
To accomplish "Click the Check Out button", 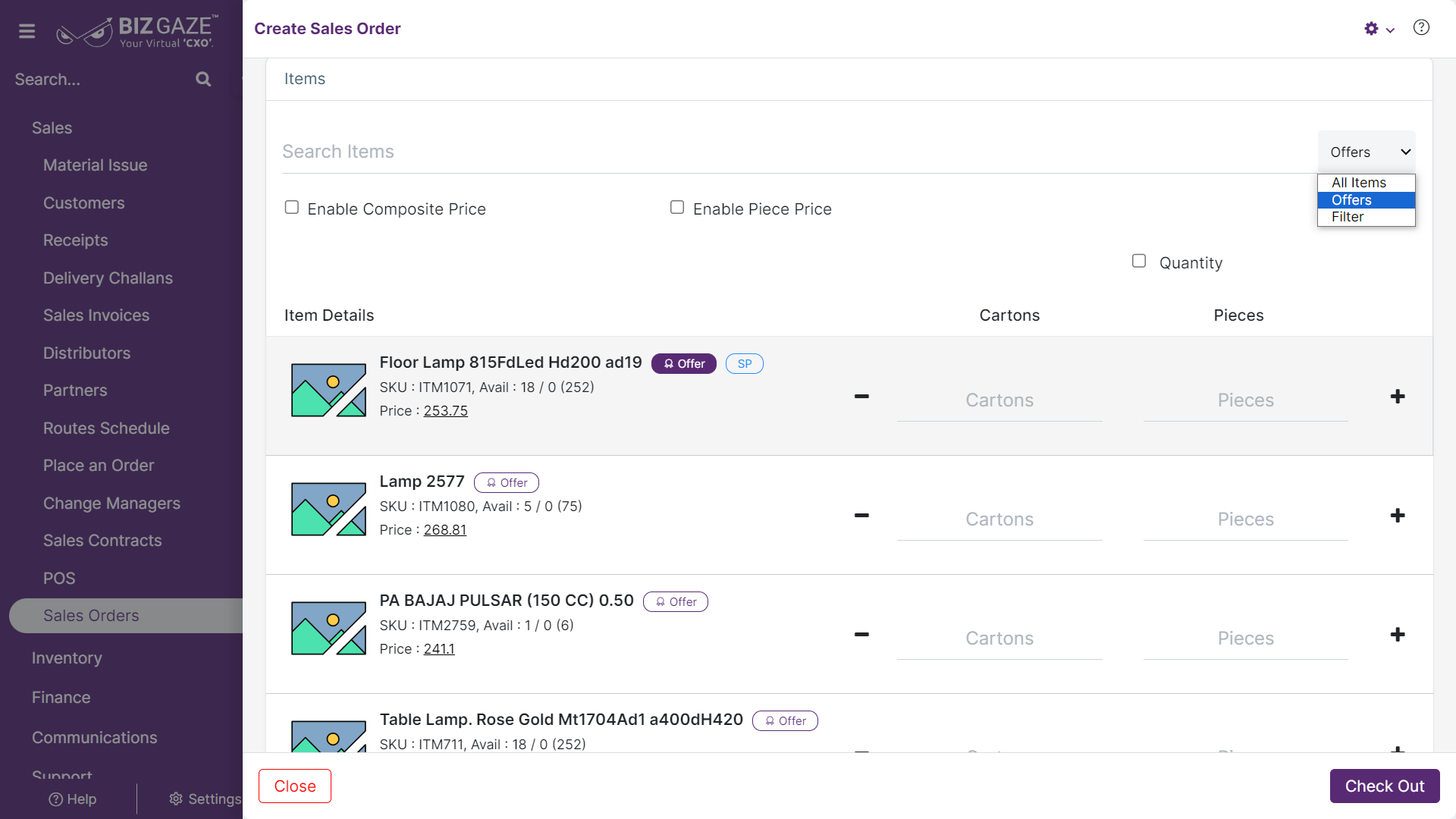I will coord(1385,786).
